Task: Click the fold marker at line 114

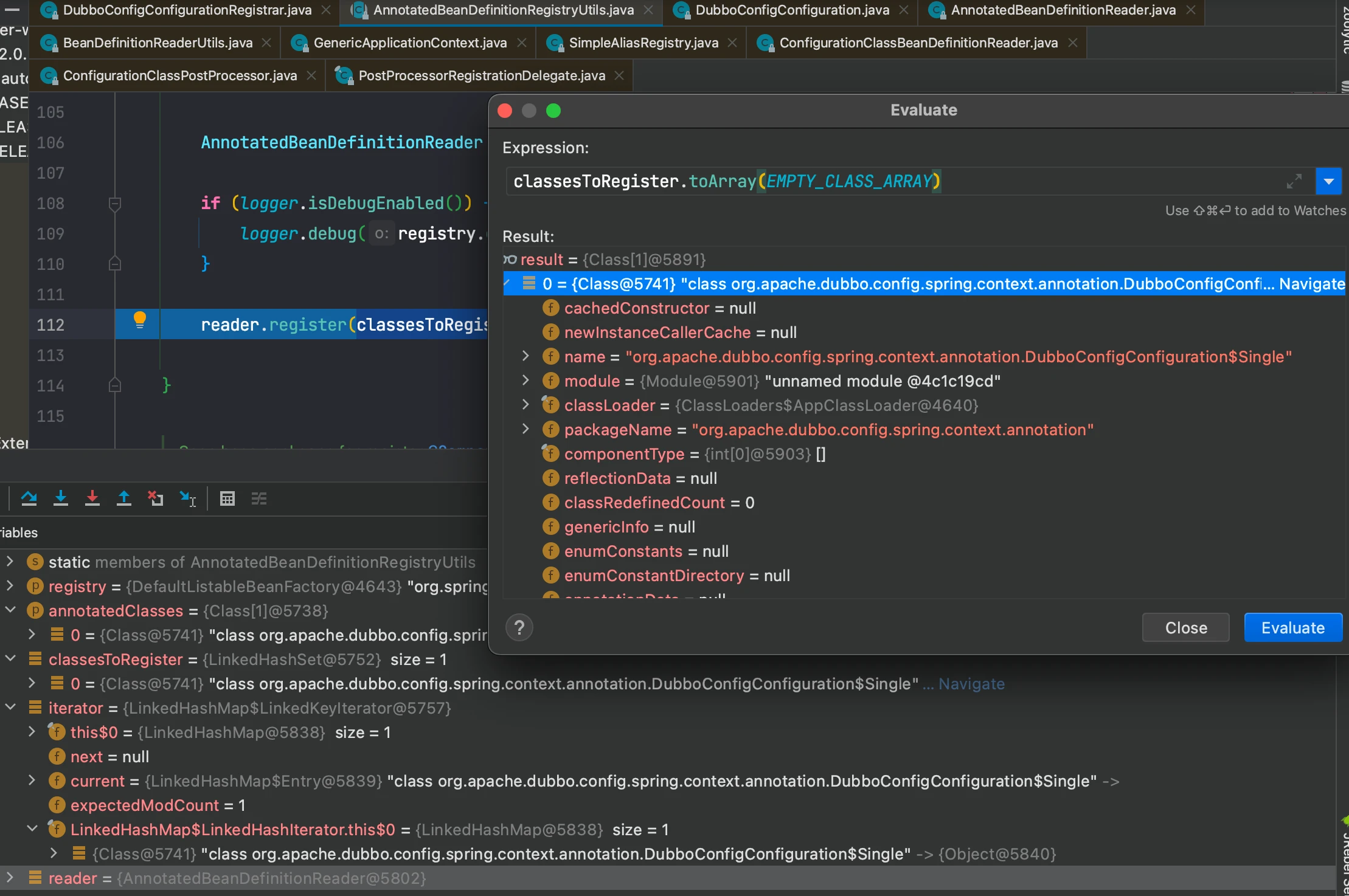Action: pos(114,385)
